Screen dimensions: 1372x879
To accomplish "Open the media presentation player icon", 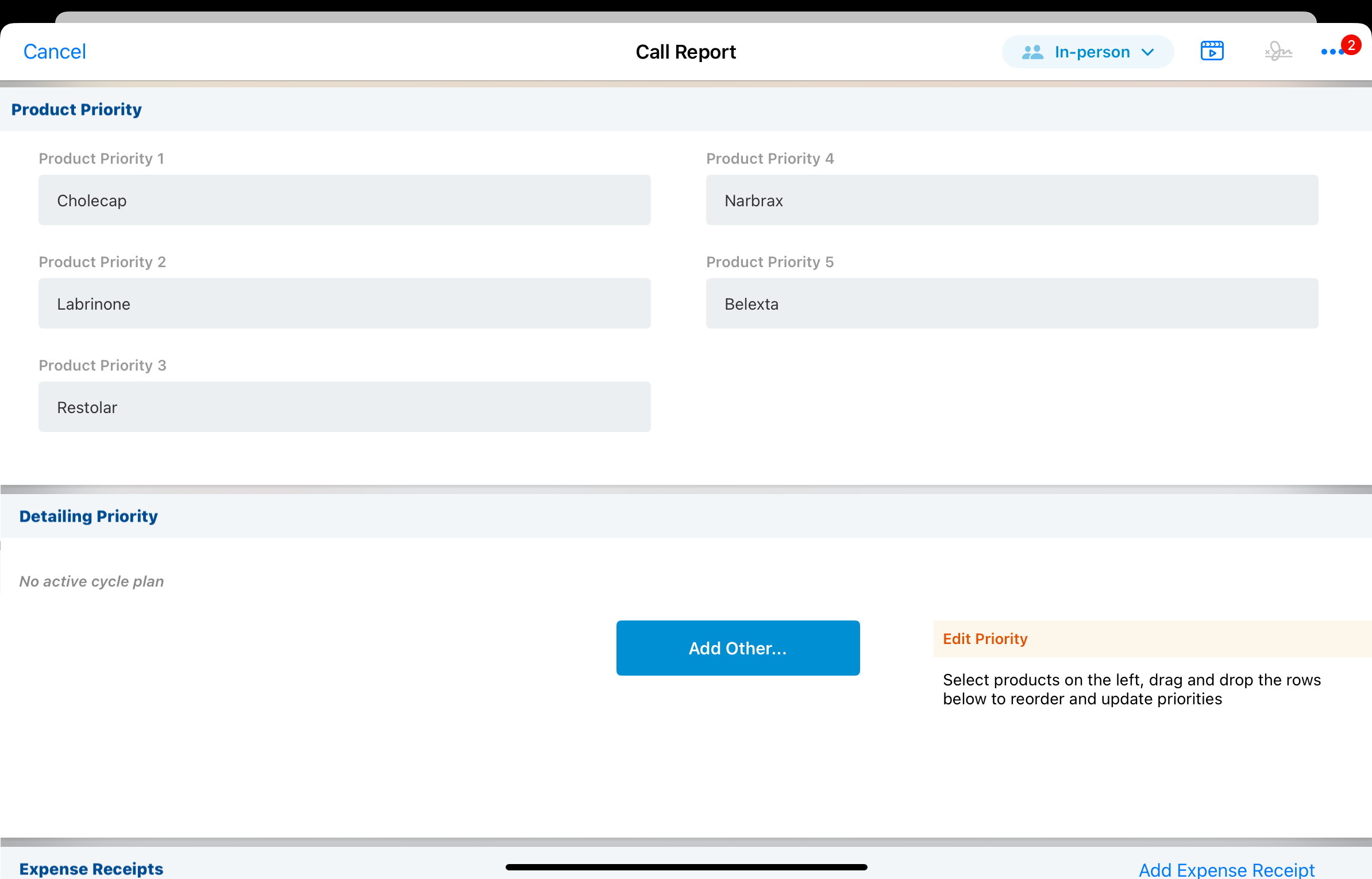I will tap(1212, 51).
